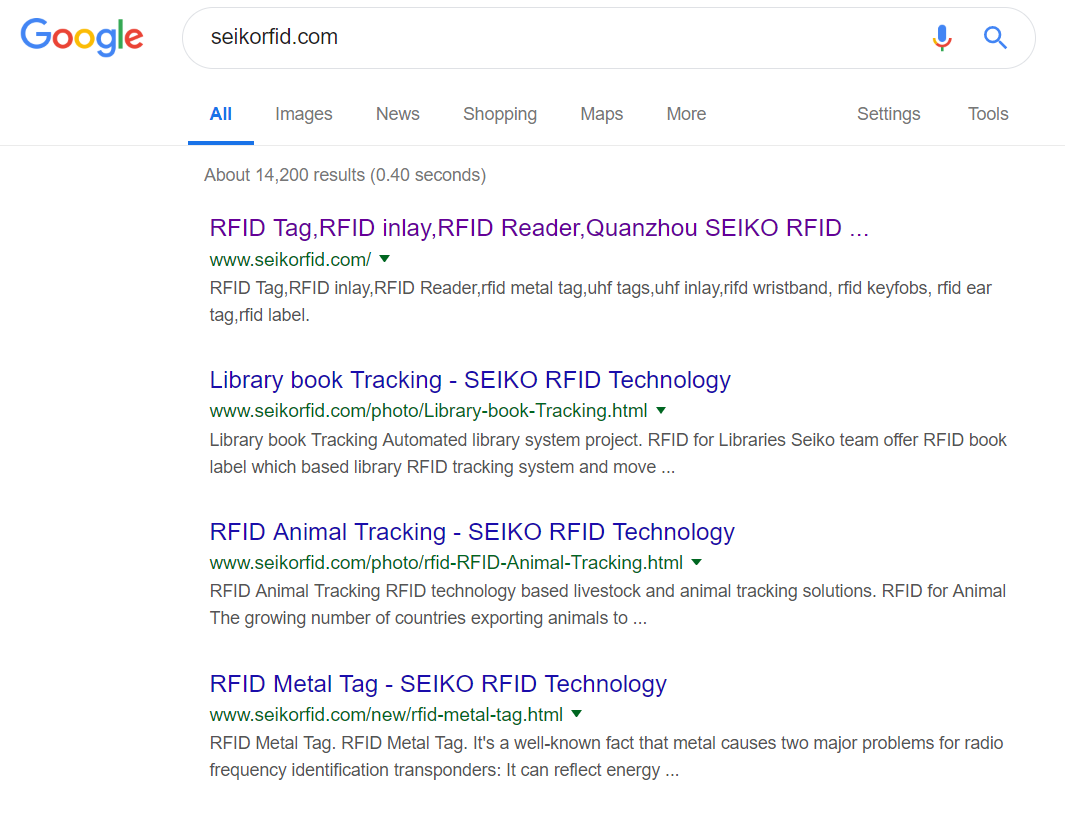Click the 'About 14,200 results' text
Screen dimensions: 1065x814
345,175
